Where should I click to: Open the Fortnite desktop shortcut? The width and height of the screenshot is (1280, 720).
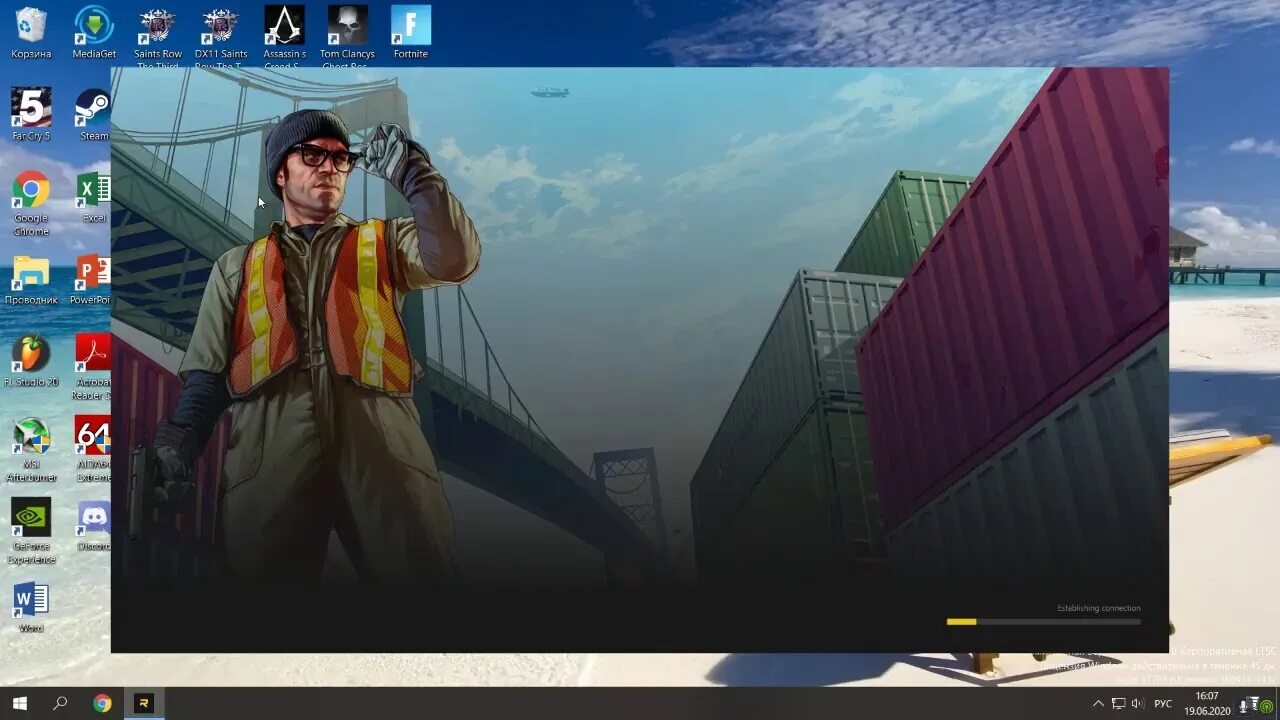(411, 33)
